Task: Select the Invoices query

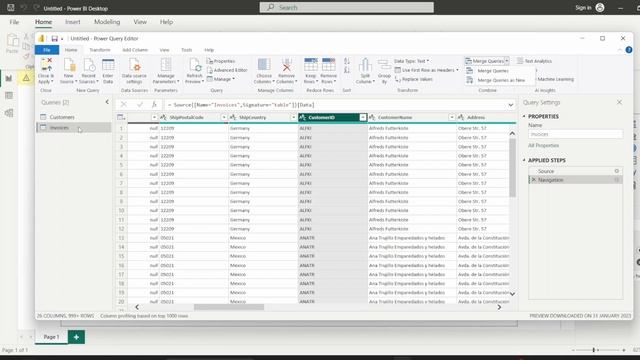Action: tap(73, 128)
